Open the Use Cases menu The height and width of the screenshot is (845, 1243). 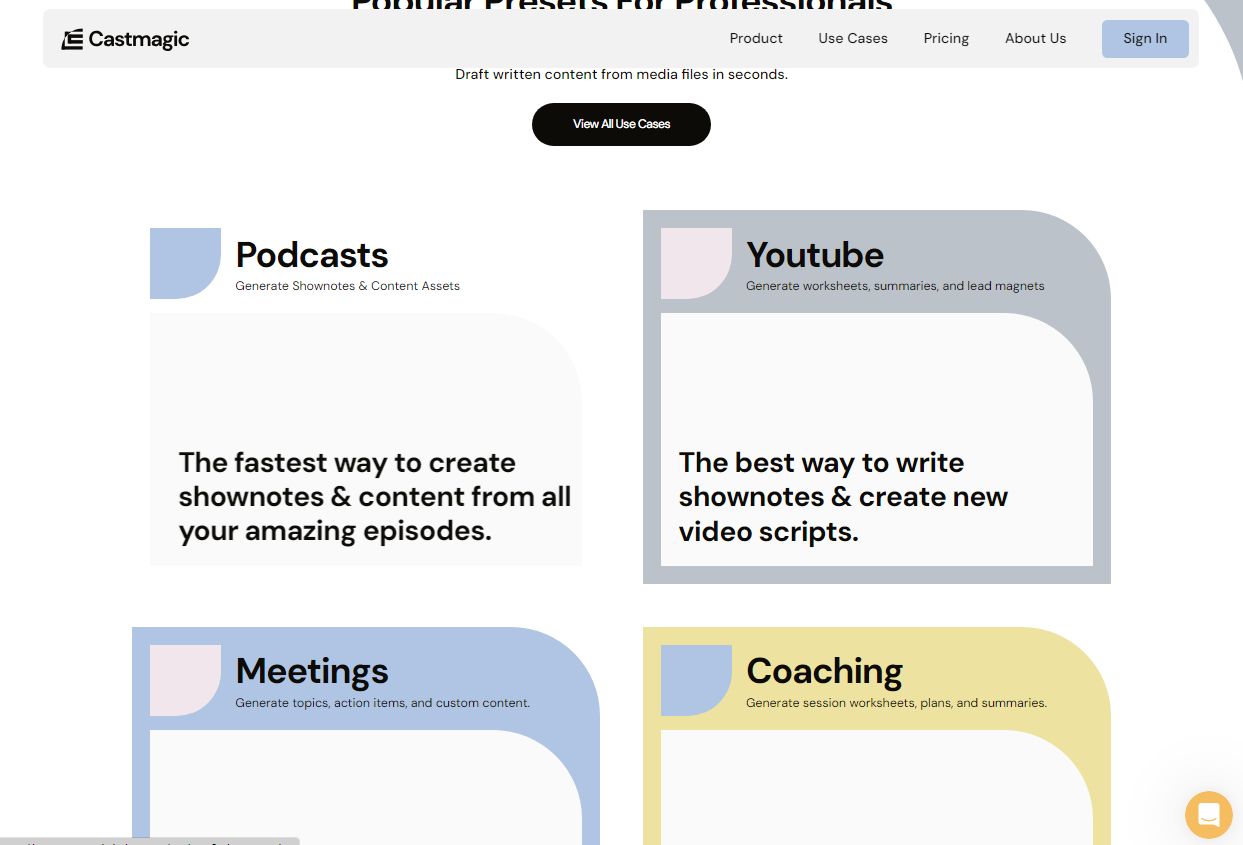coord(853,39)
